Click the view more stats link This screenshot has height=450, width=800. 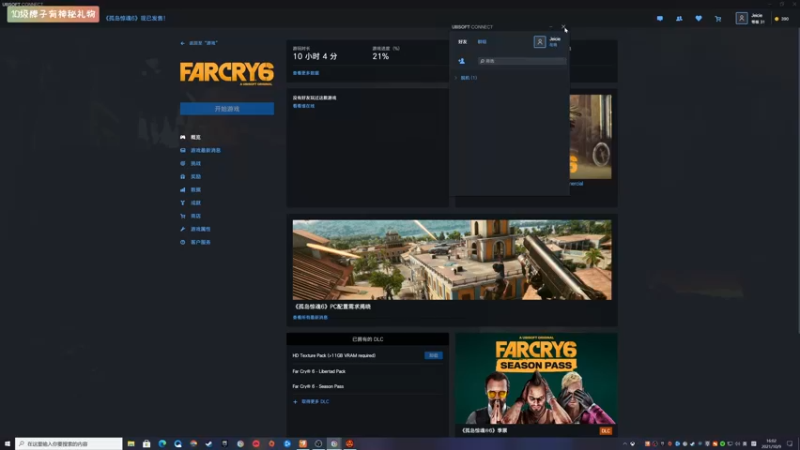pos(306,73)
